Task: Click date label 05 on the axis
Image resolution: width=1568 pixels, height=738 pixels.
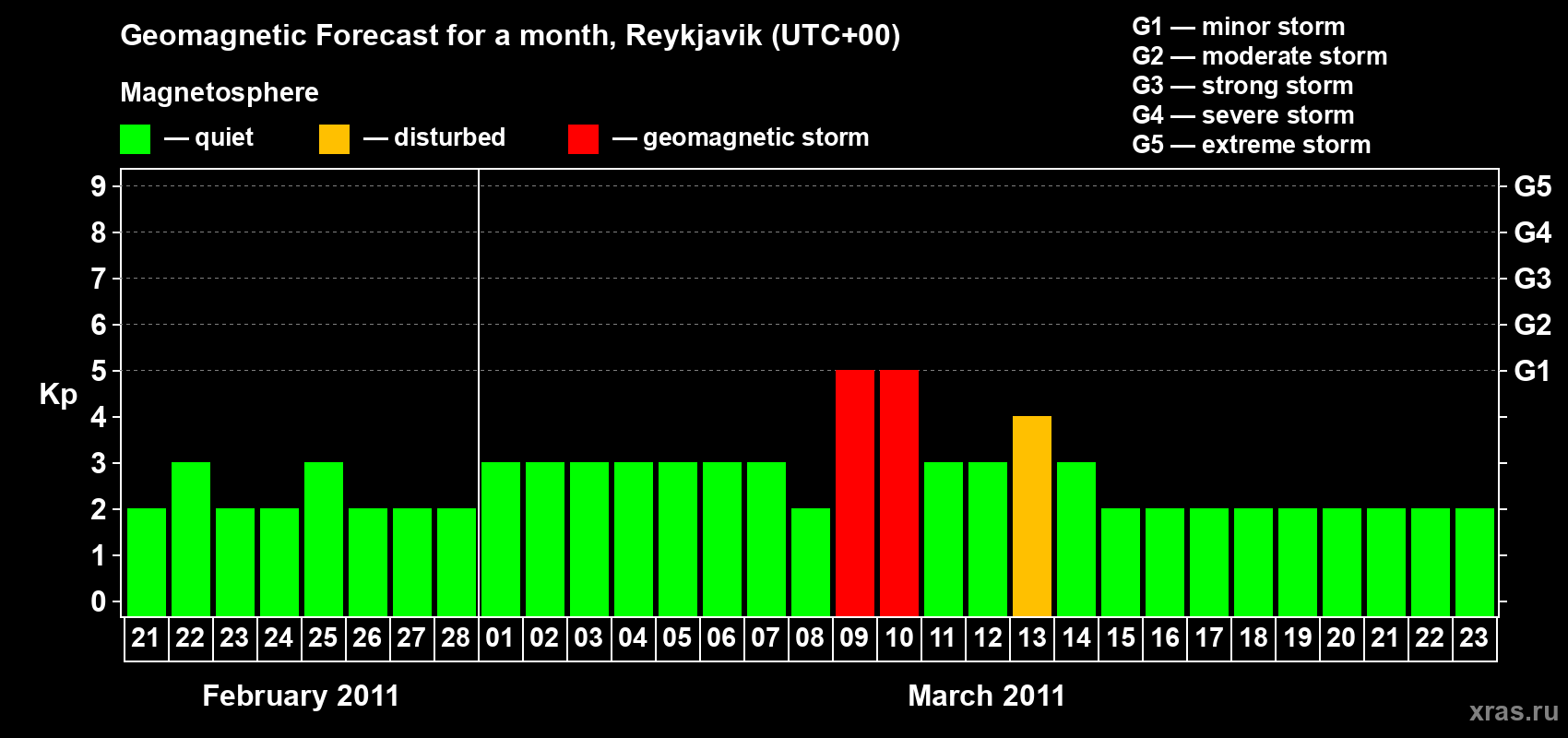Action: click(x=677, y=637)
